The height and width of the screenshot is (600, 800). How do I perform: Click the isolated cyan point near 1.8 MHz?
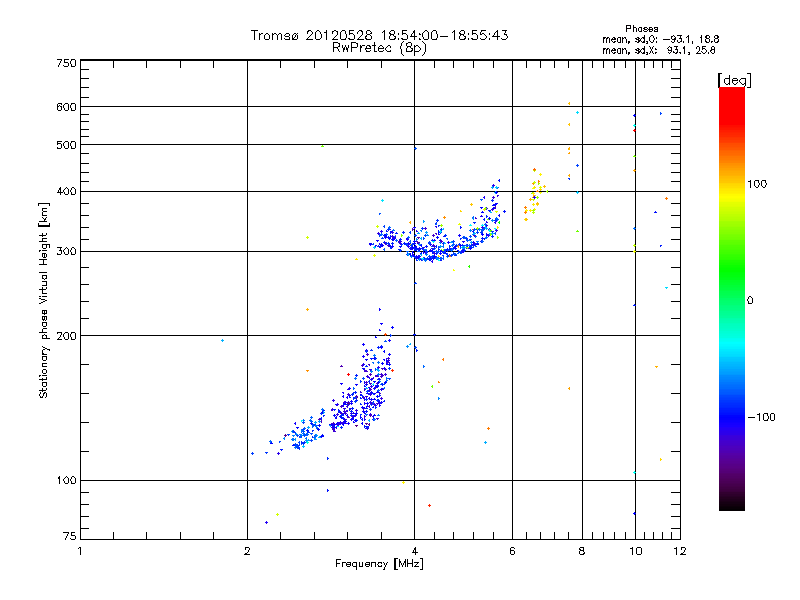pos(222,340)
